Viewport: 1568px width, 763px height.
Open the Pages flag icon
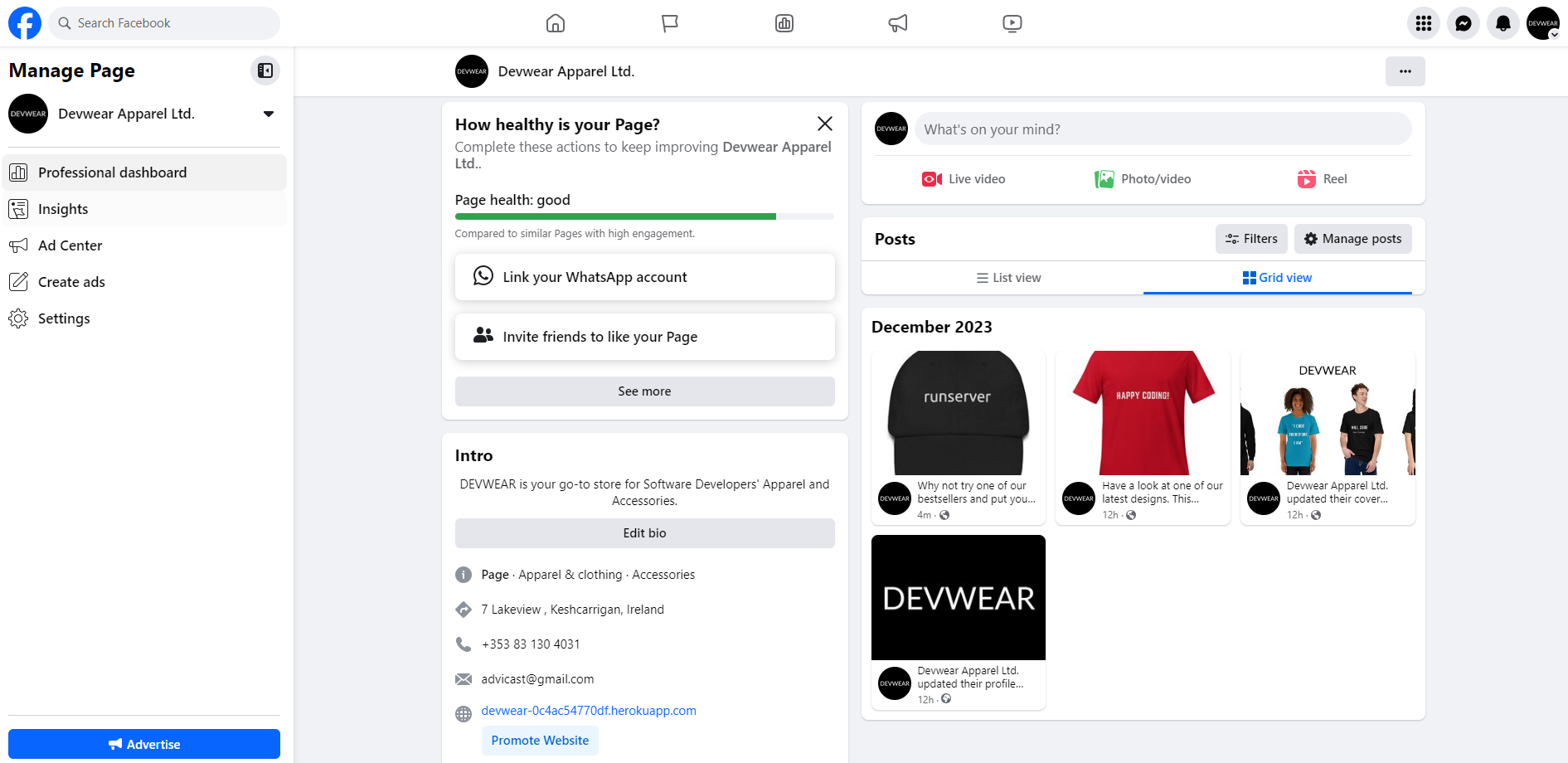(x=670, y=23)
